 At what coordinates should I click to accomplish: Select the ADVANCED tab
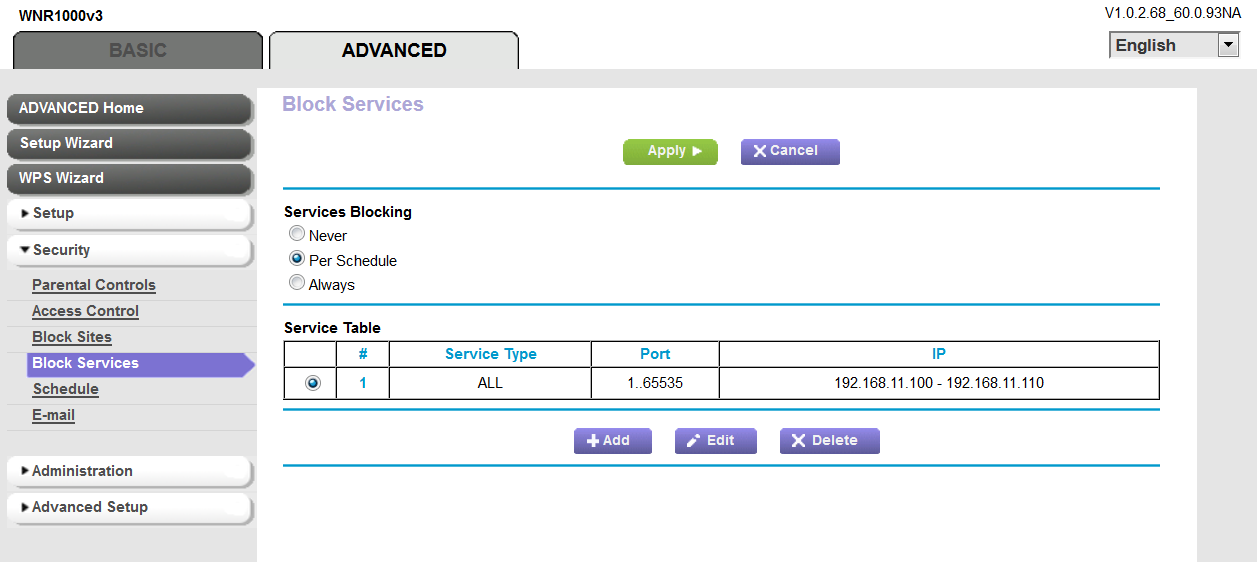[394, 50]
